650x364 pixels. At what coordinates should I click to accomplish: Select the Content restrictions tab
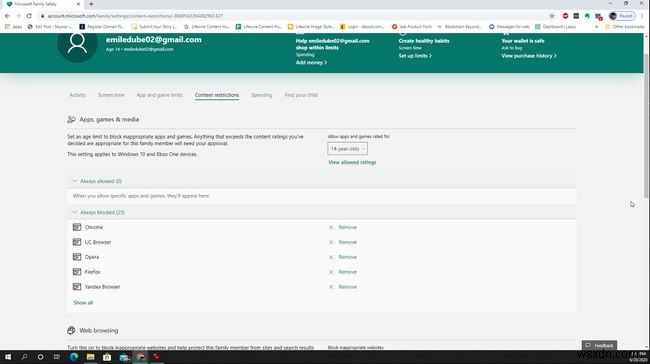click(x=217, y=95)
